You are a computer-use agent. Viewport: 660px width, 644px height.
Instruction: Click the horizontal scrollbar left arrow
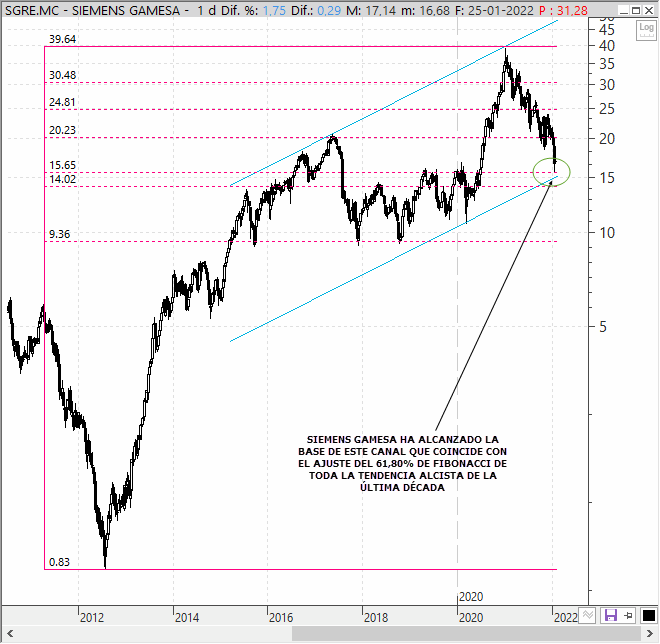[x=10, y=633]
